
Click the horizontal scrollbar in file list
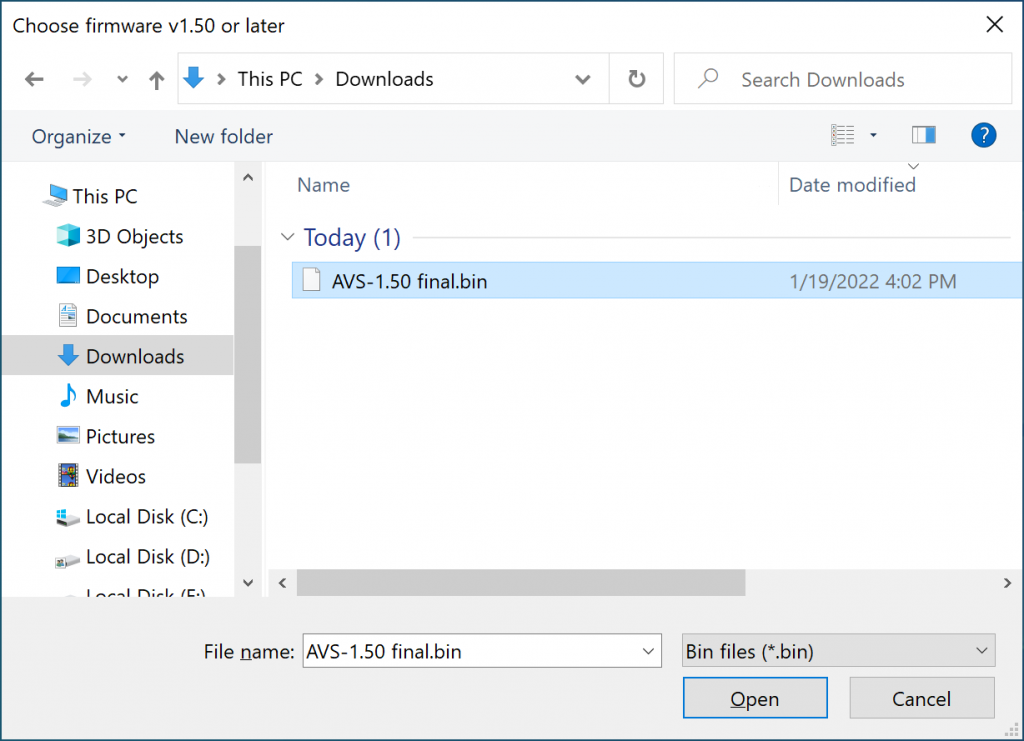point(520,582)
